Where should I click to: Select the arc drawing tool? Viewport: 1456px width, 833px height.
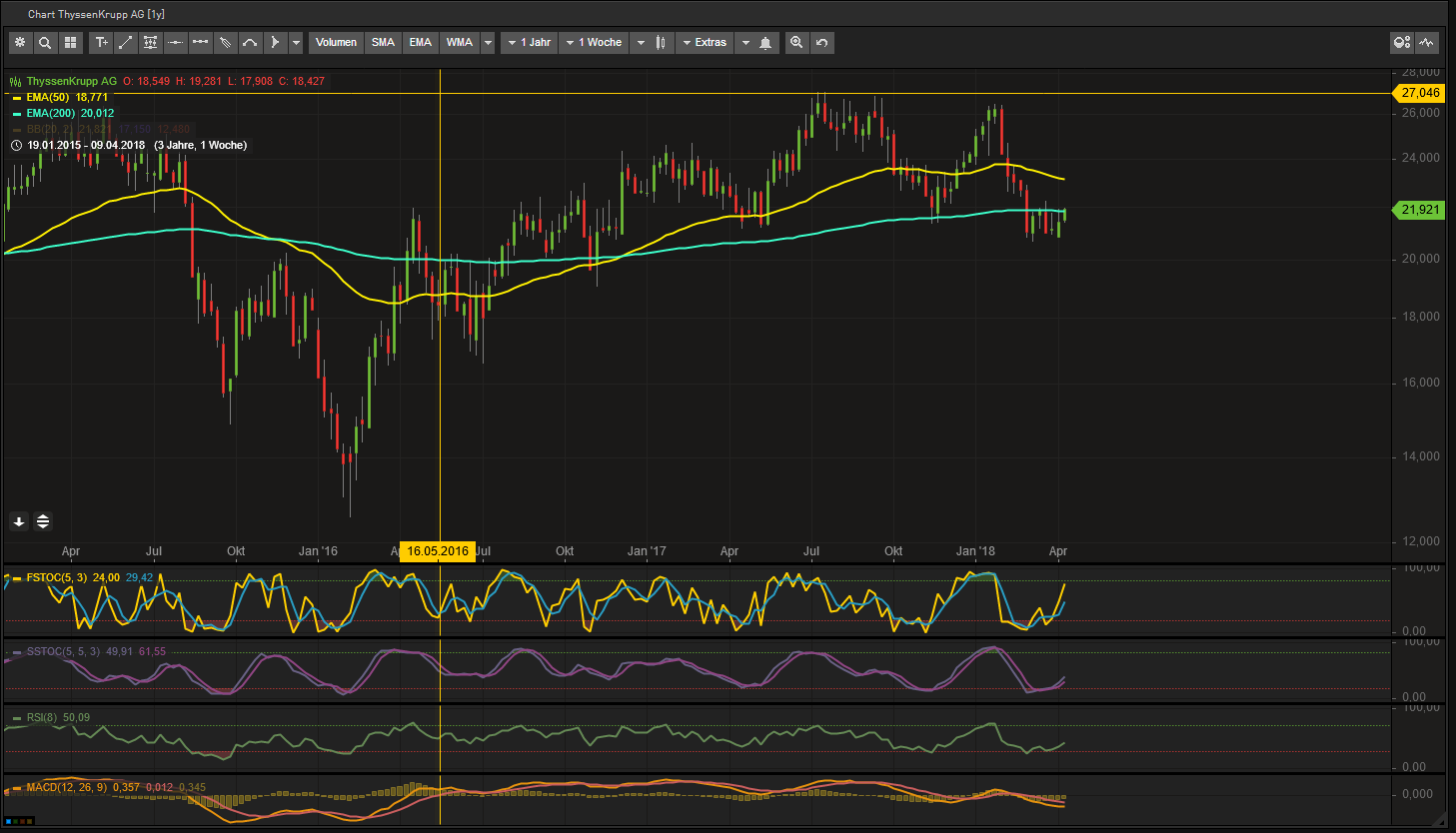point(250,42)
